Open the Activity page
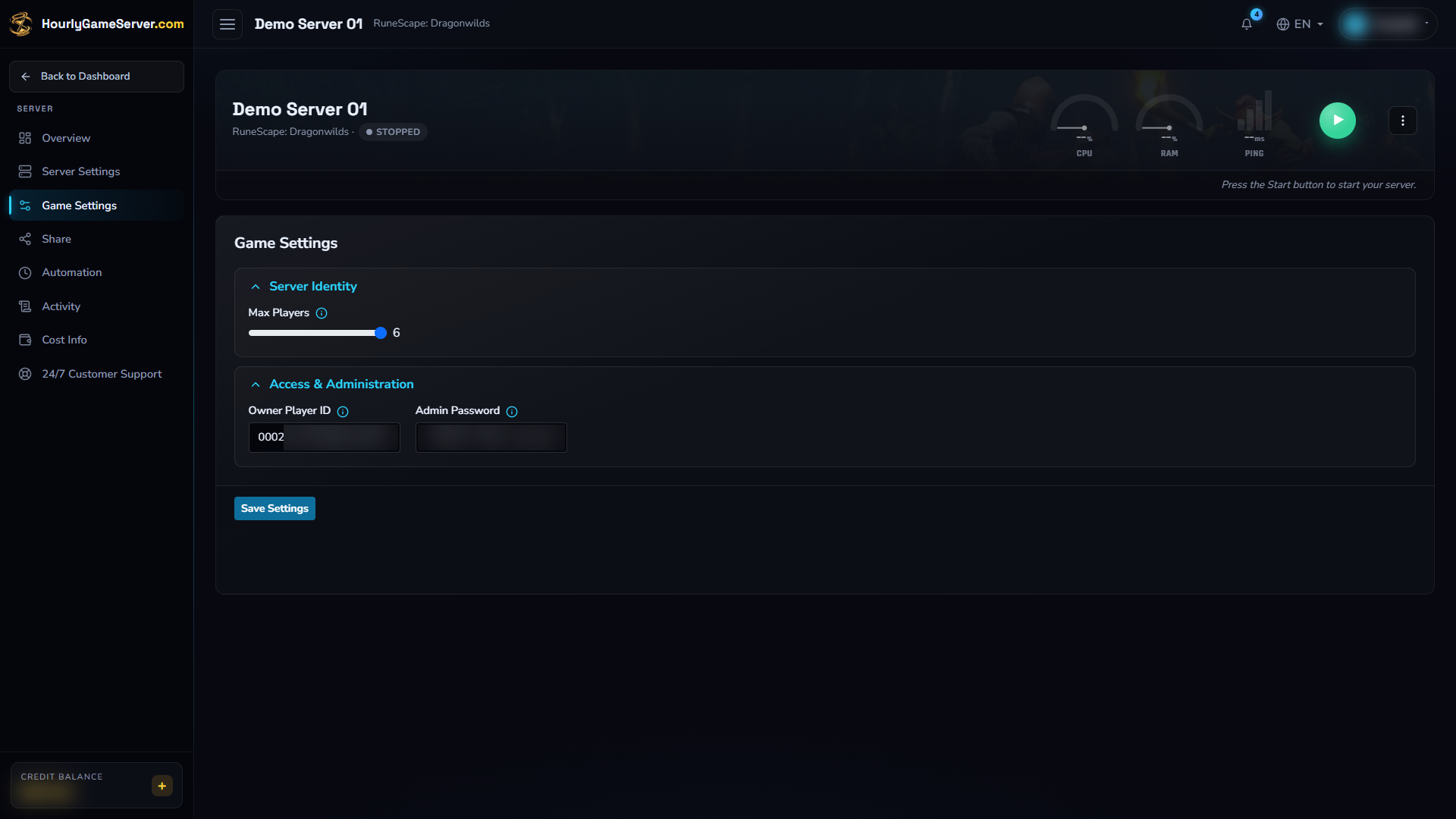Screen dimensions: 1456x819 pyautogui.click(x=96, y=306)
